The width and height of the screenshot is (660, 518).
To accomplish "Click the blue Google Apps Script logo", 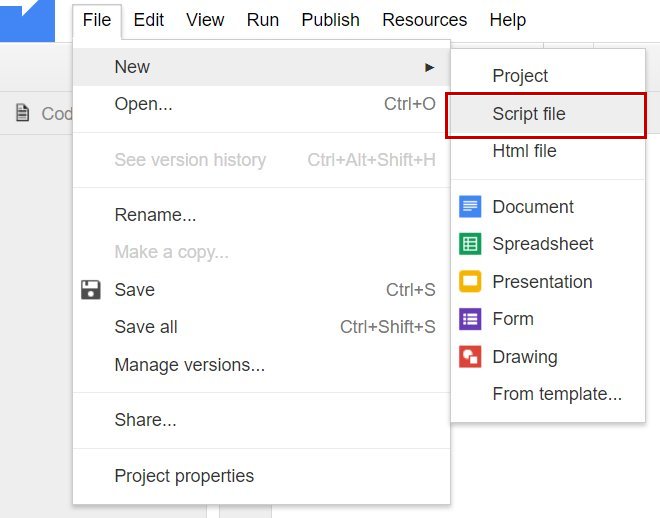I will 27,21.
